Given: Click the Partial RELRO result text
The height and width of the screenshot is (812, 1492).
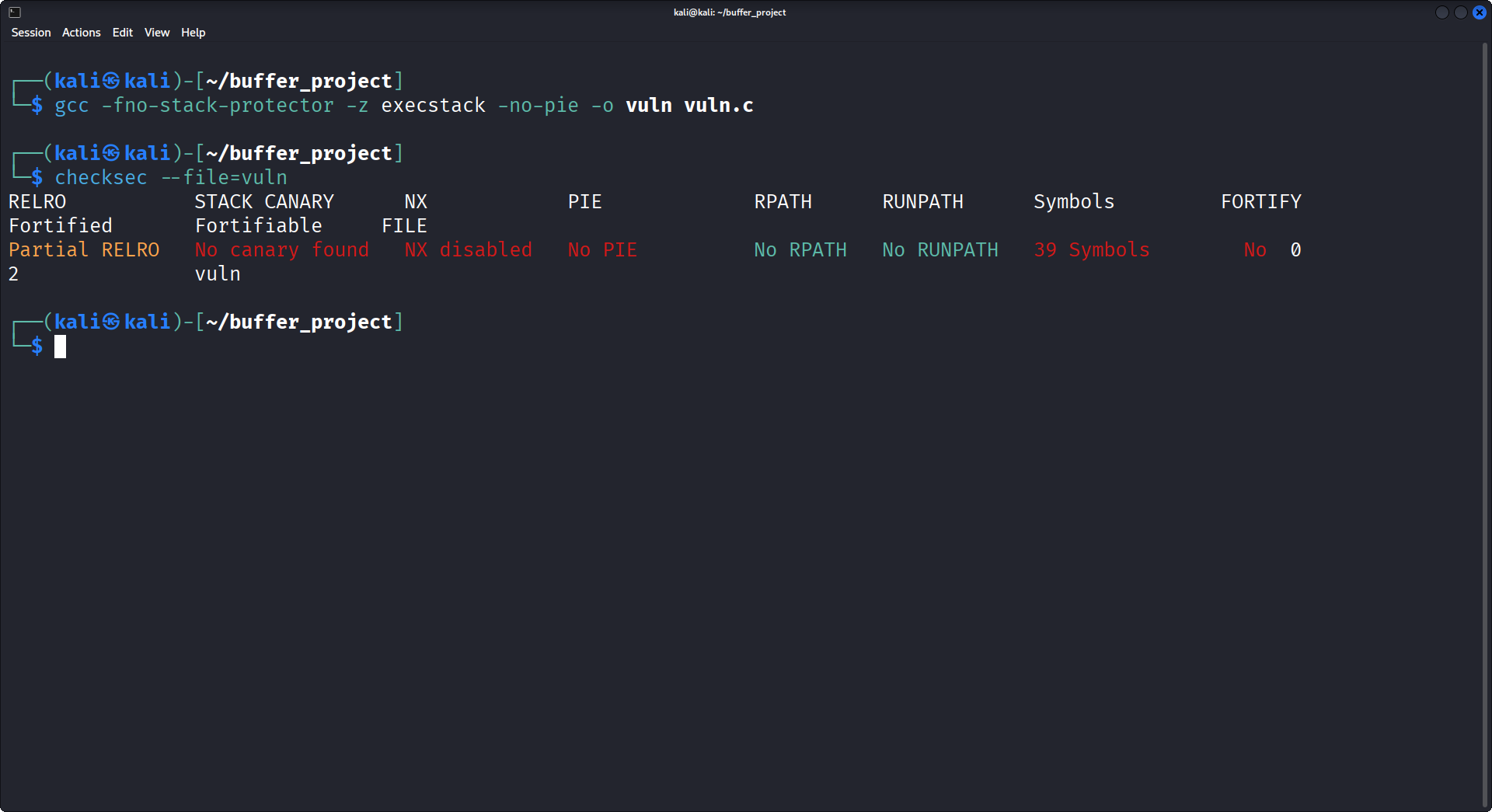Looking at the screenshot, I should pos(84,249).
